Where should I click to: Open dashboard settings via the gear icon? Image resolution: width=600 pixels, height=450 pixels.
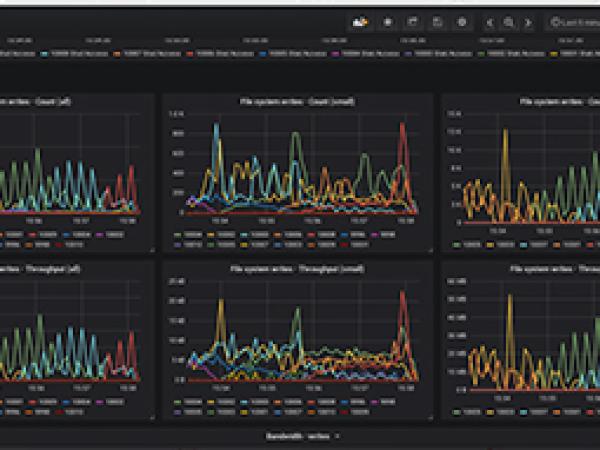click(461, 21)
